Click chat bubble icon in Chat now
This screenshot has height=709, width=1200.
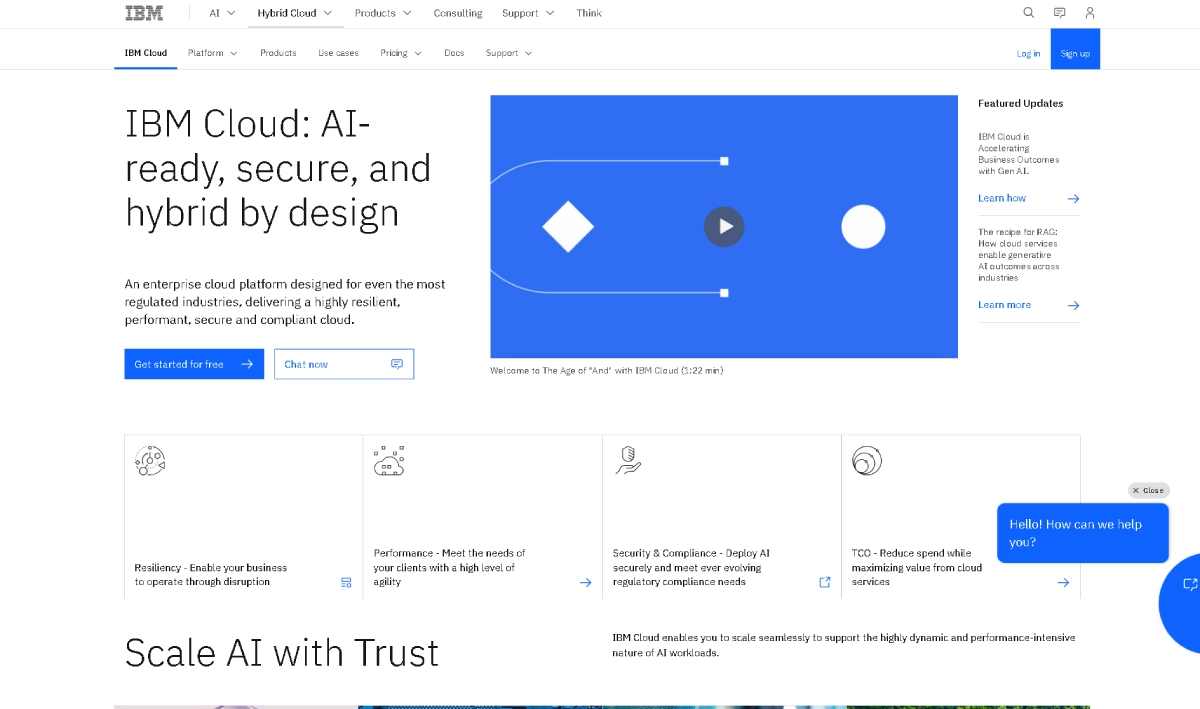397,364
